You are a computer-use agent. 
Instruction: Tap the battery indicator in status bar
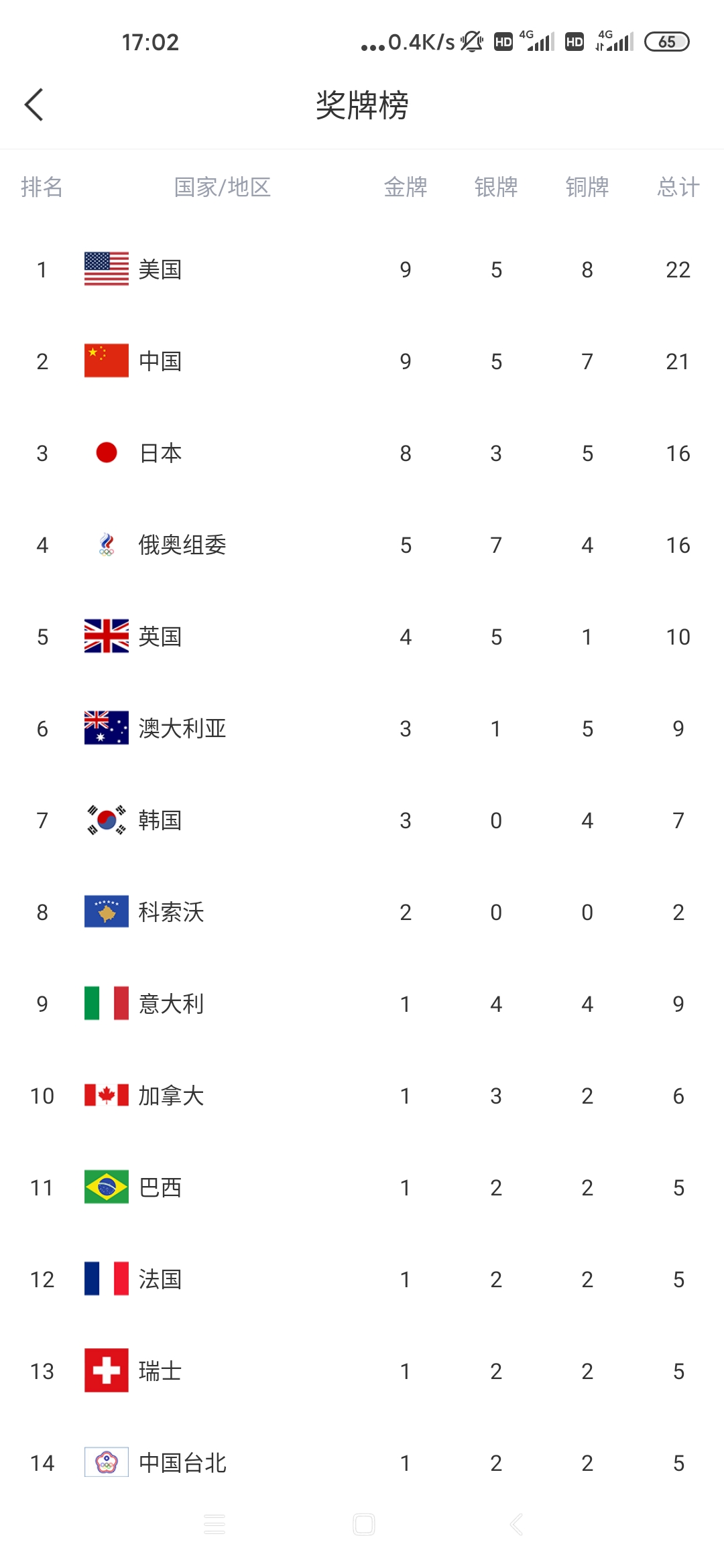click(x=666, y=42)
